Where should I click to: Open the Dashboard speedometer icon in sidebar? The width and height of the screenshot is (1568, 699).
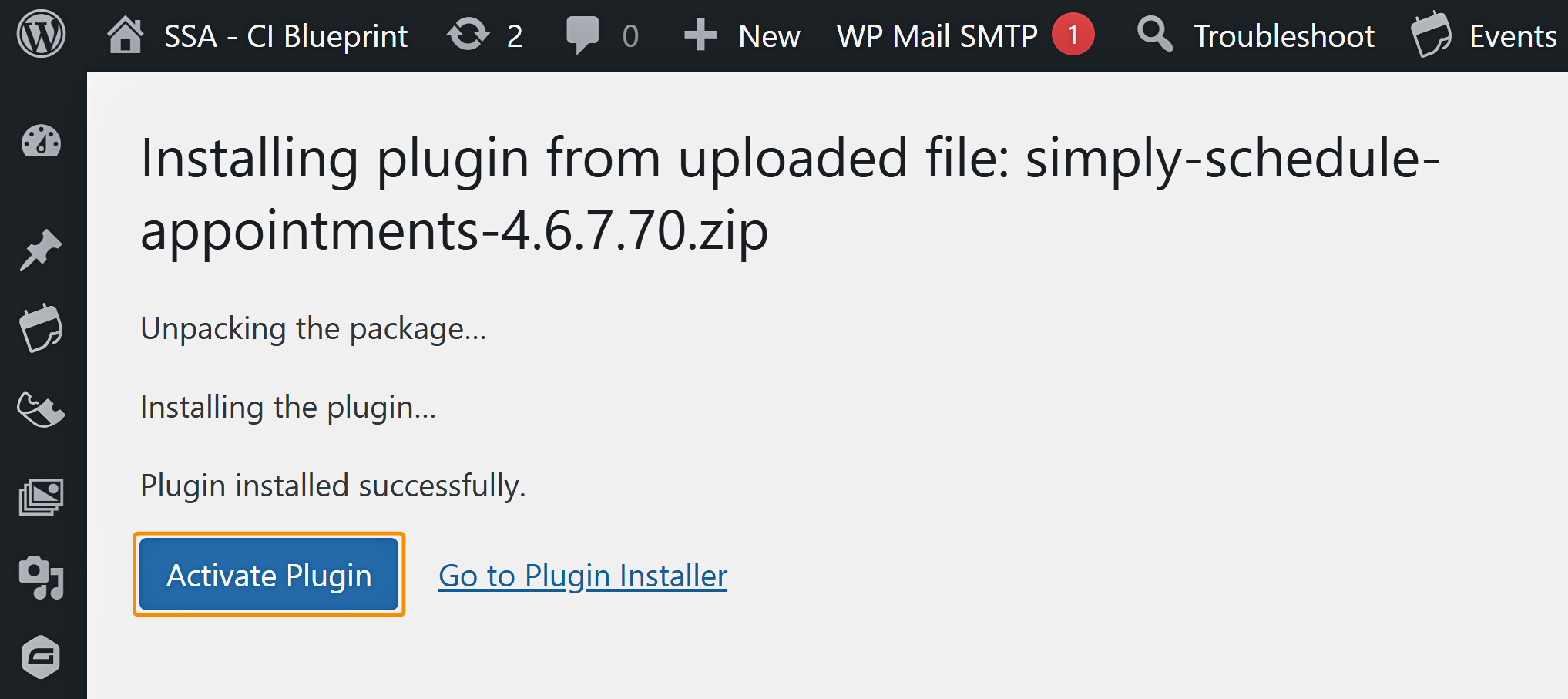[x=40, y=142]
